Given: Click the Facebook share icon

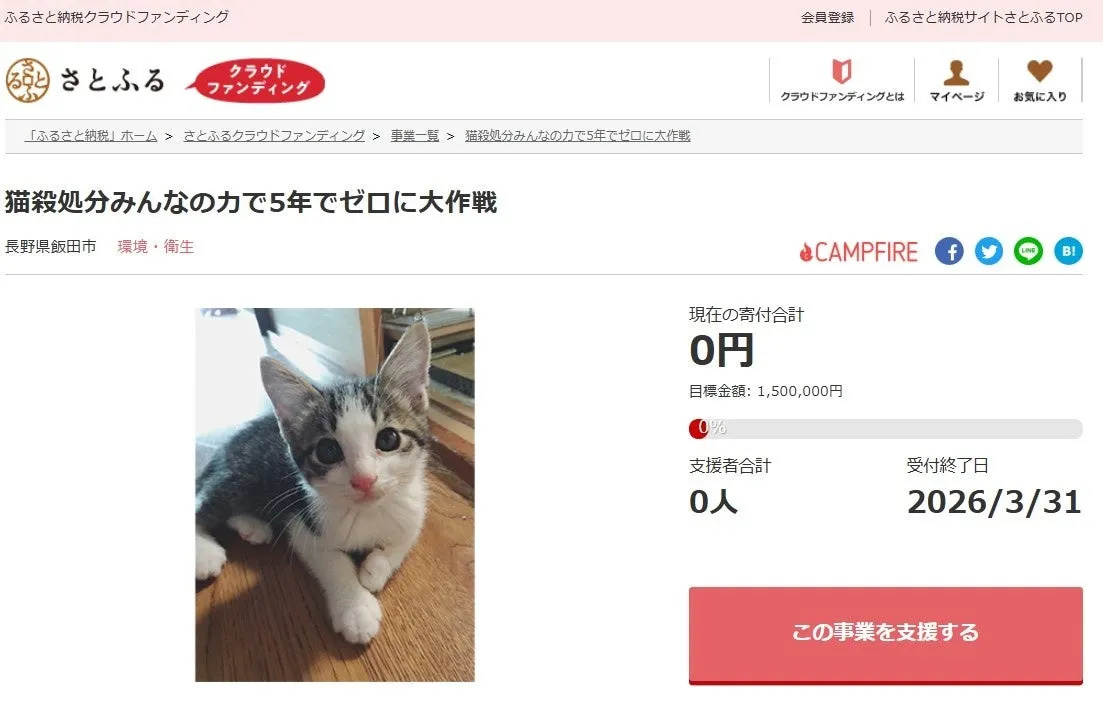Looking at the screenshot, I should [948, 251].
